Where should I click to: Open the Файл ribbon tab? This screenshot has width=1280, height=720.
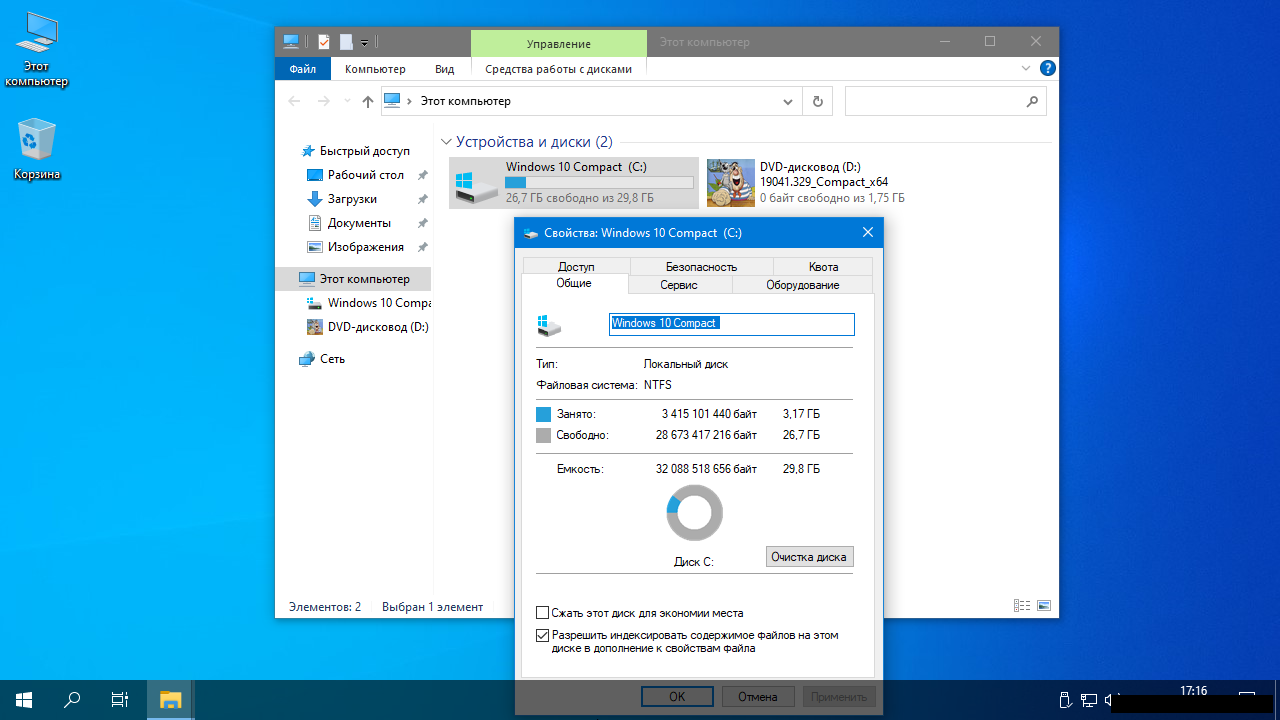tap(303, 69)
